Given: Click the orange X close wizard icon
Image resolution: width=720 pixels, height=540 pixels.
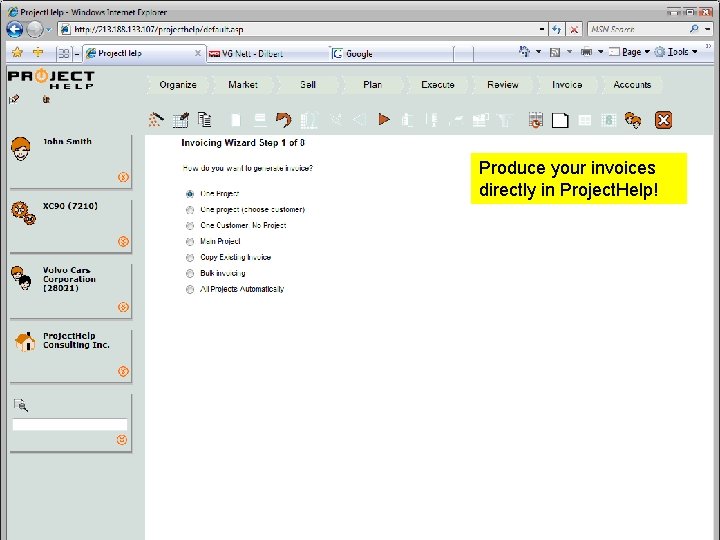Looking at the screenshot, I should pyautogui.click(x=663, y=120).
